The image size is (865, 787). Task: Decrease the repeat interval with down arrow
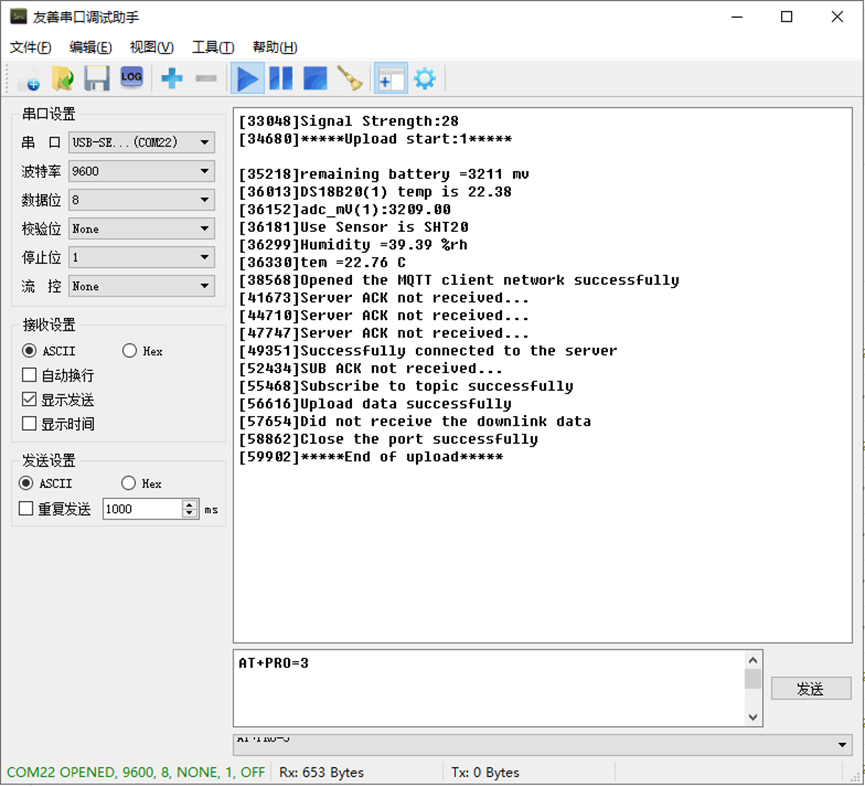[x=189, y=513]
